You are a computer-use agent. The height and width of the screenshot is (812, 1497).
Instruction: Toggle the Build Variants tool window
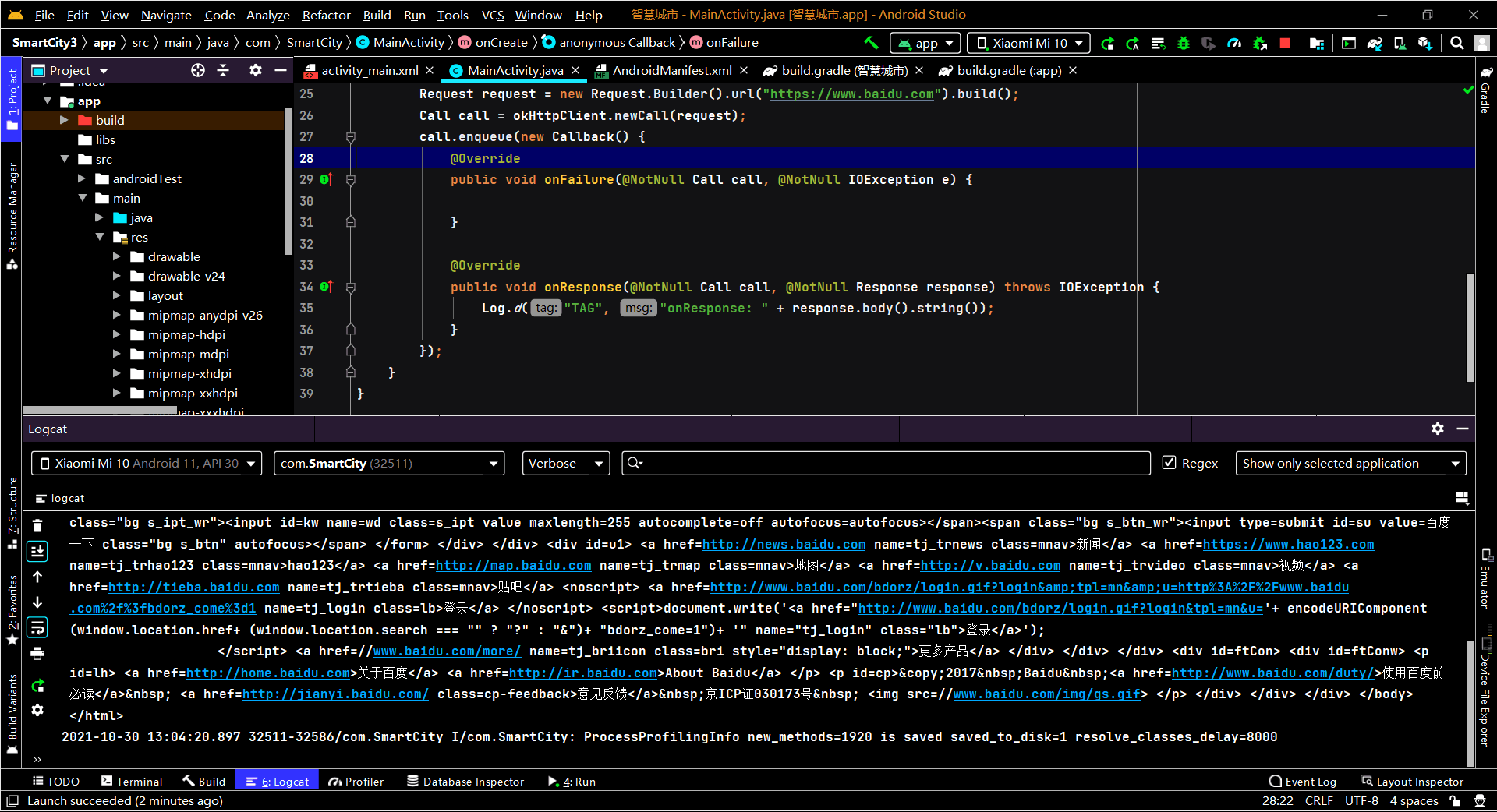(12, 715)
